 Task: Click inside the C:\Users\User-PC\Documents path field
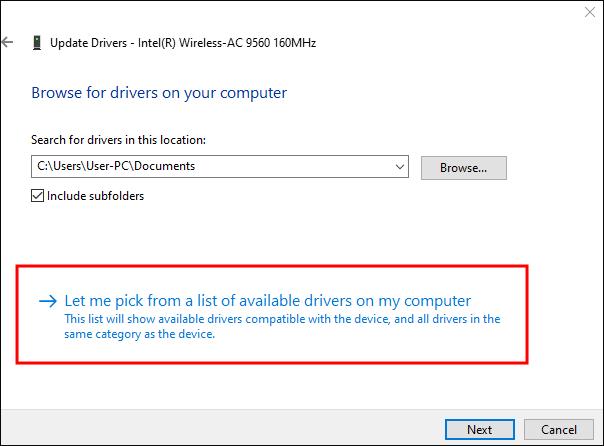[212, 166]
